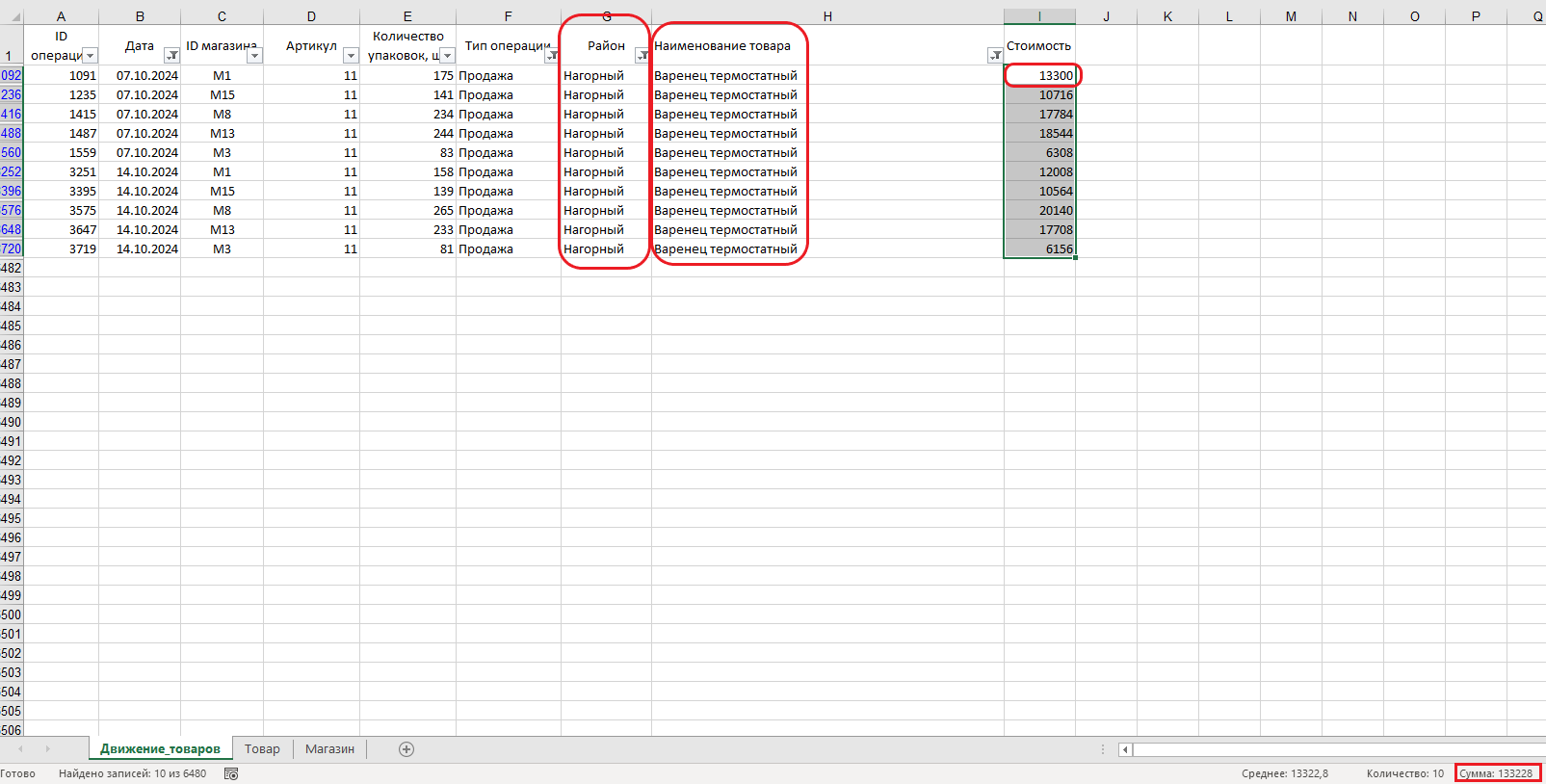Click the three-dot tab bar resize handle
This screenshot has height=784, width=1546.
click(x=1103, y=749)
